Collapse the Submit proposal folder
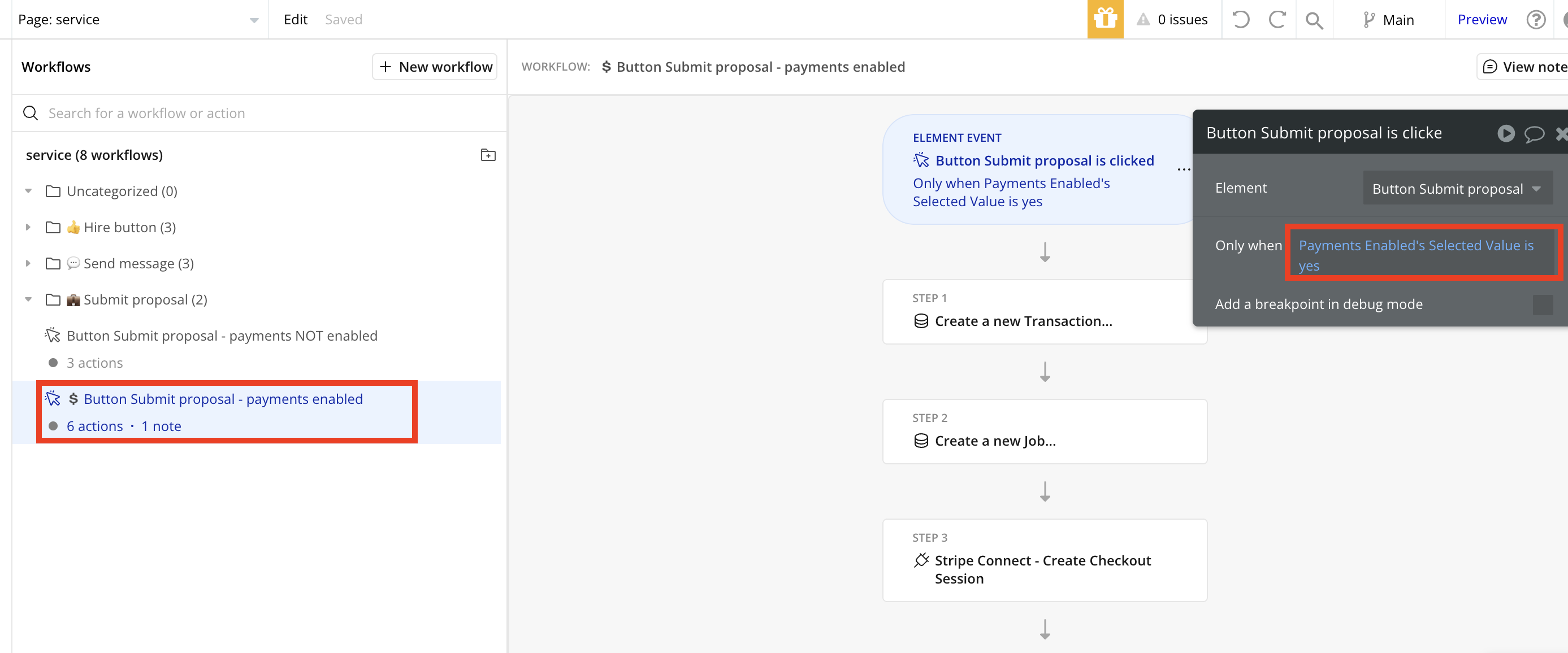The image size is (1568, 653). pyautogui.click(x=28, y=299)
